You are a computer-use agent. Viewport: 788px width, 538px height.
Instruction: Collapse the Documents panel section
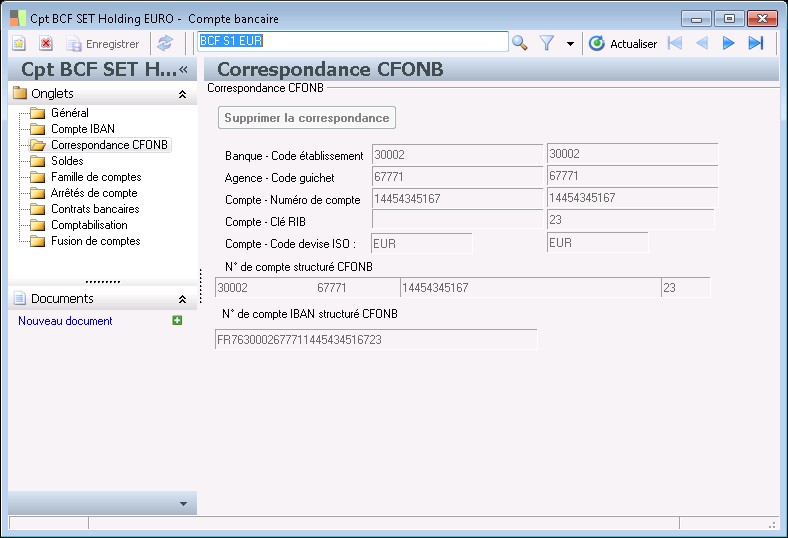tap(182, 299)
